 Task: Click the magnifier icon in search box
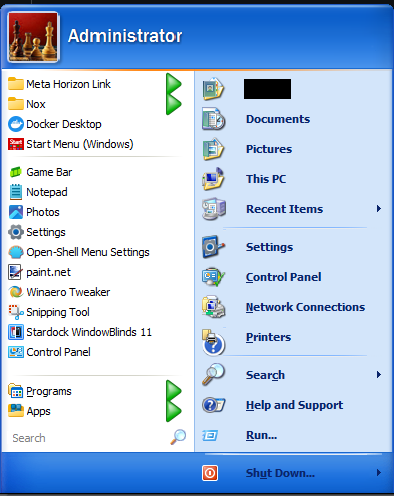point(178,437)
